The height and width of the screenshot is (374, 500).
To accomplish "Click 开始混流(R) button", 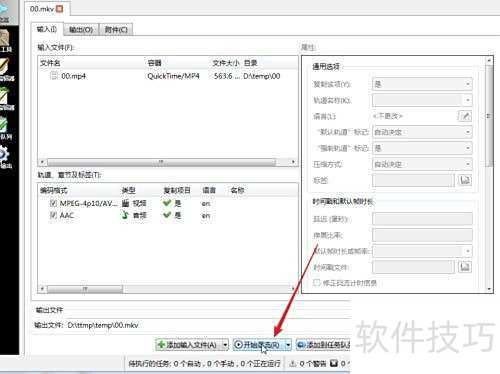I will click(x=259, y=345).
